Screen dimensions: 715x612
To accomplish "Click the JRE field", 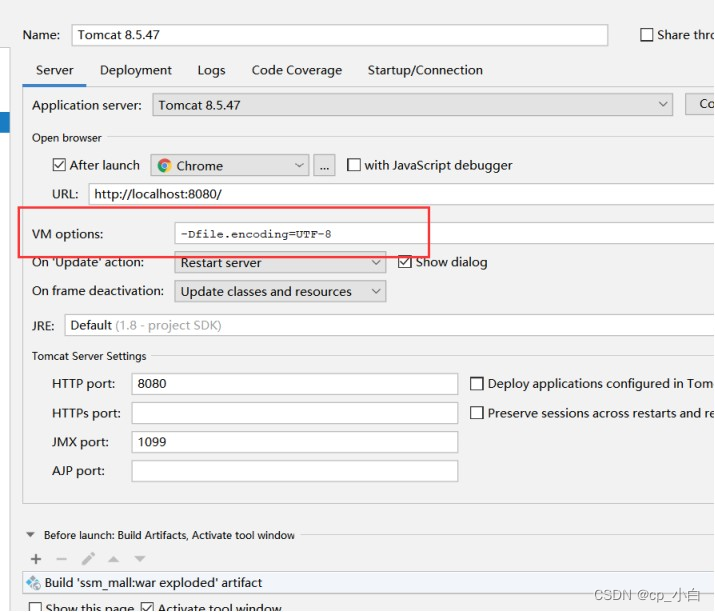I will (390, 325).
